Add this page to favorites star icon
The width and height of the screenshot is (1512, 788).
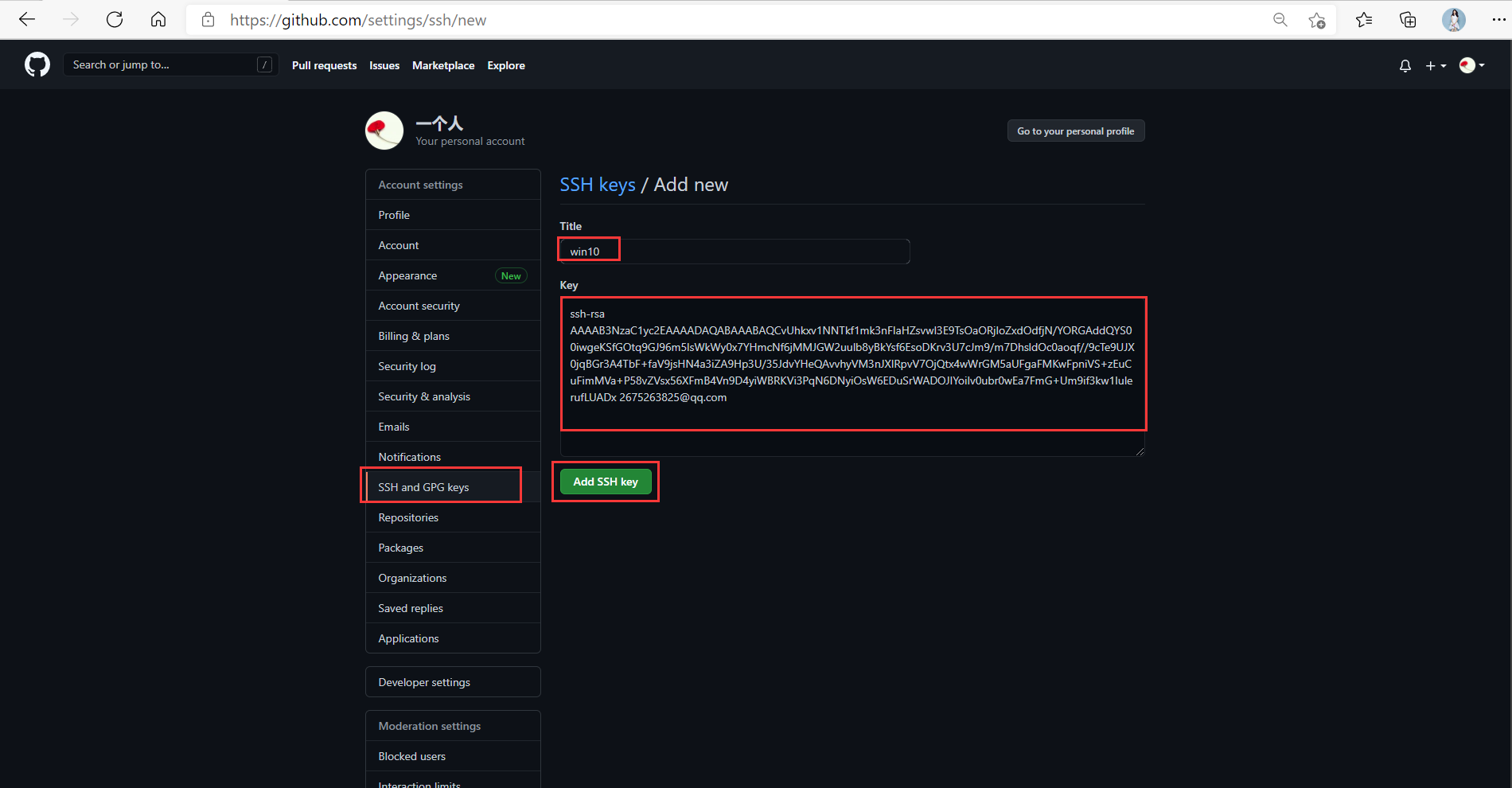(1316, 20)
